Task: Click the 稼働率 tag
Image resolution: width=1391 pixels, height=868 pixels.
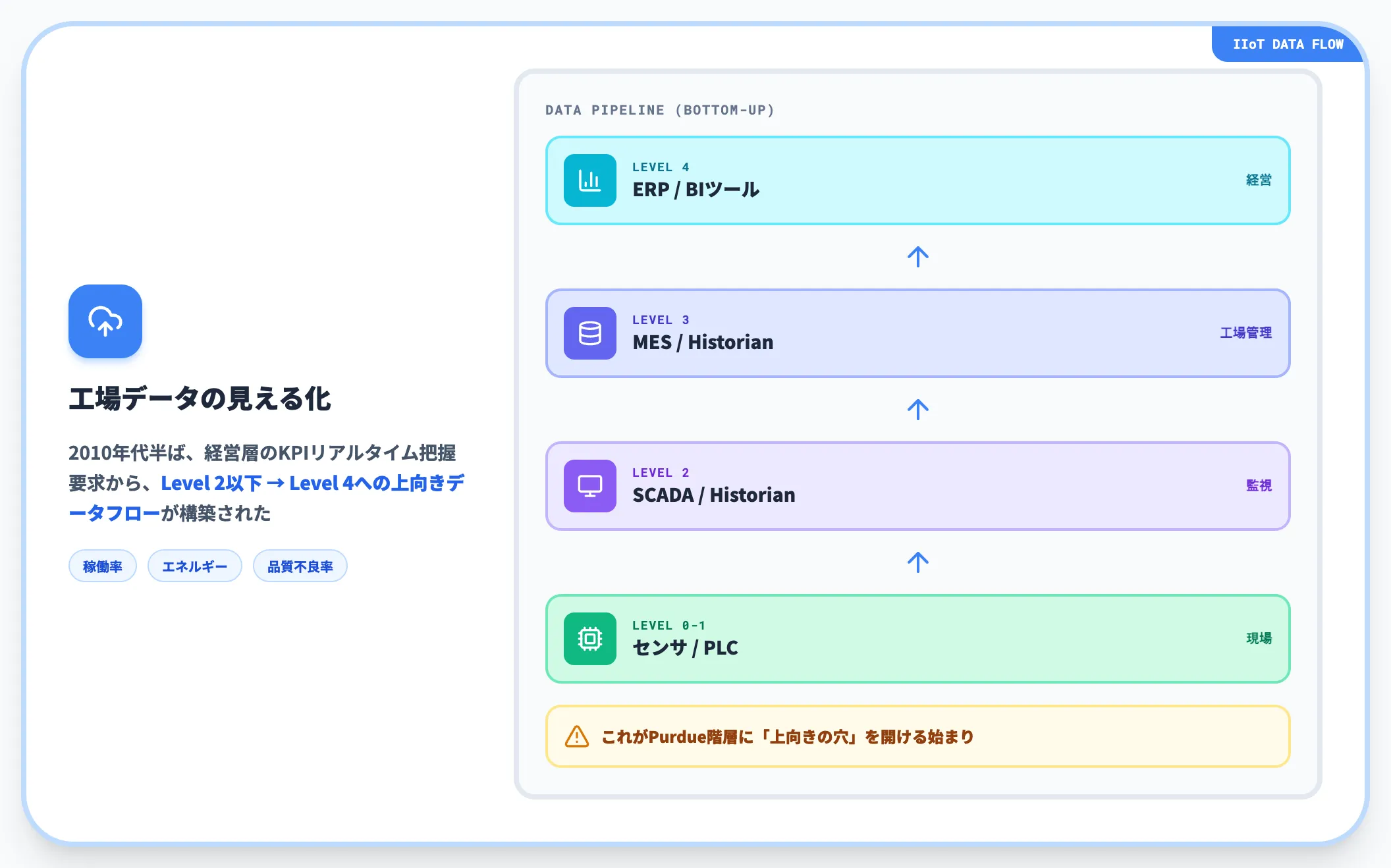Action: [x=103, y=566]
